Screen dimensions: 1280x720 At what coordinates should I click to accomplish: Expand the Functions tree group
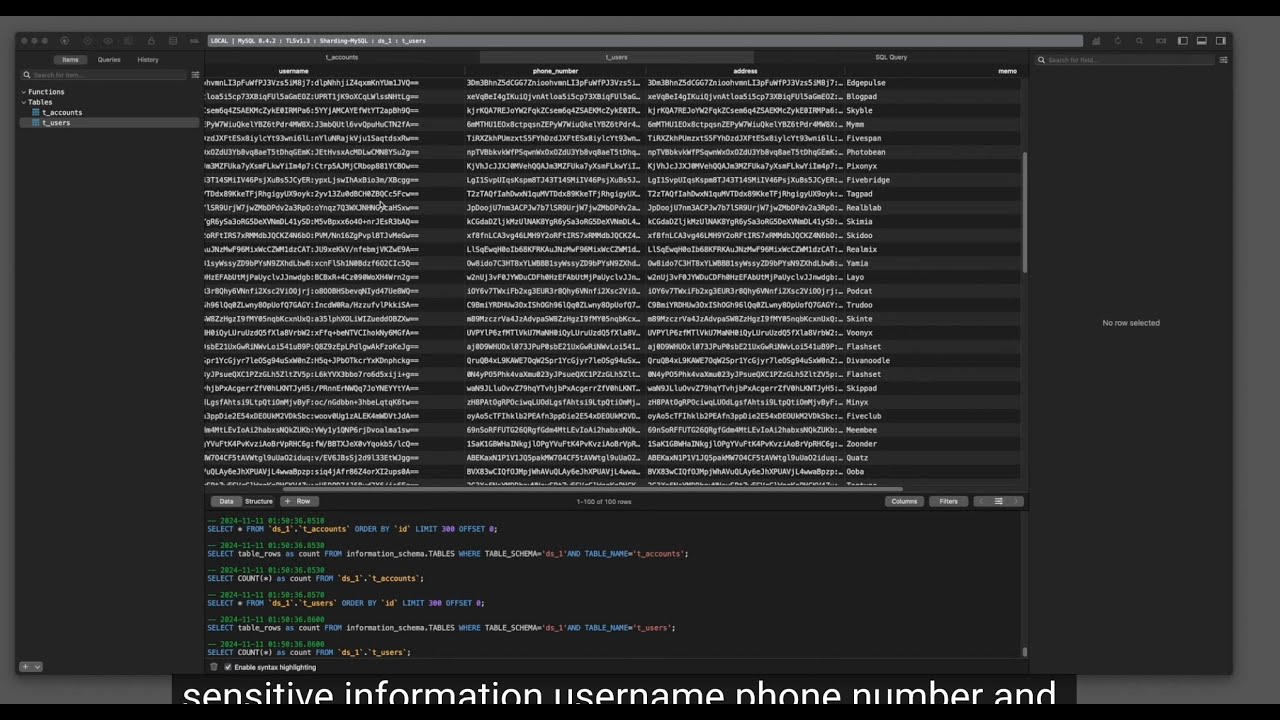[x=23, y=92]
